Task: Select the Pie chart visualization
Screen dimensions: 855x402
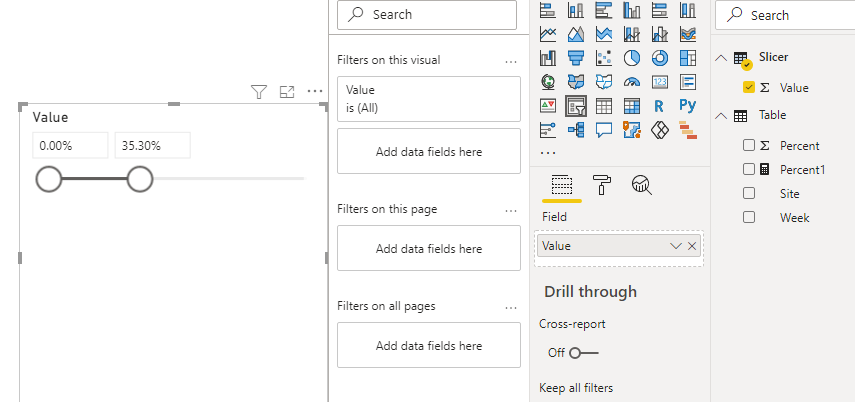Action: coord(632,57)
